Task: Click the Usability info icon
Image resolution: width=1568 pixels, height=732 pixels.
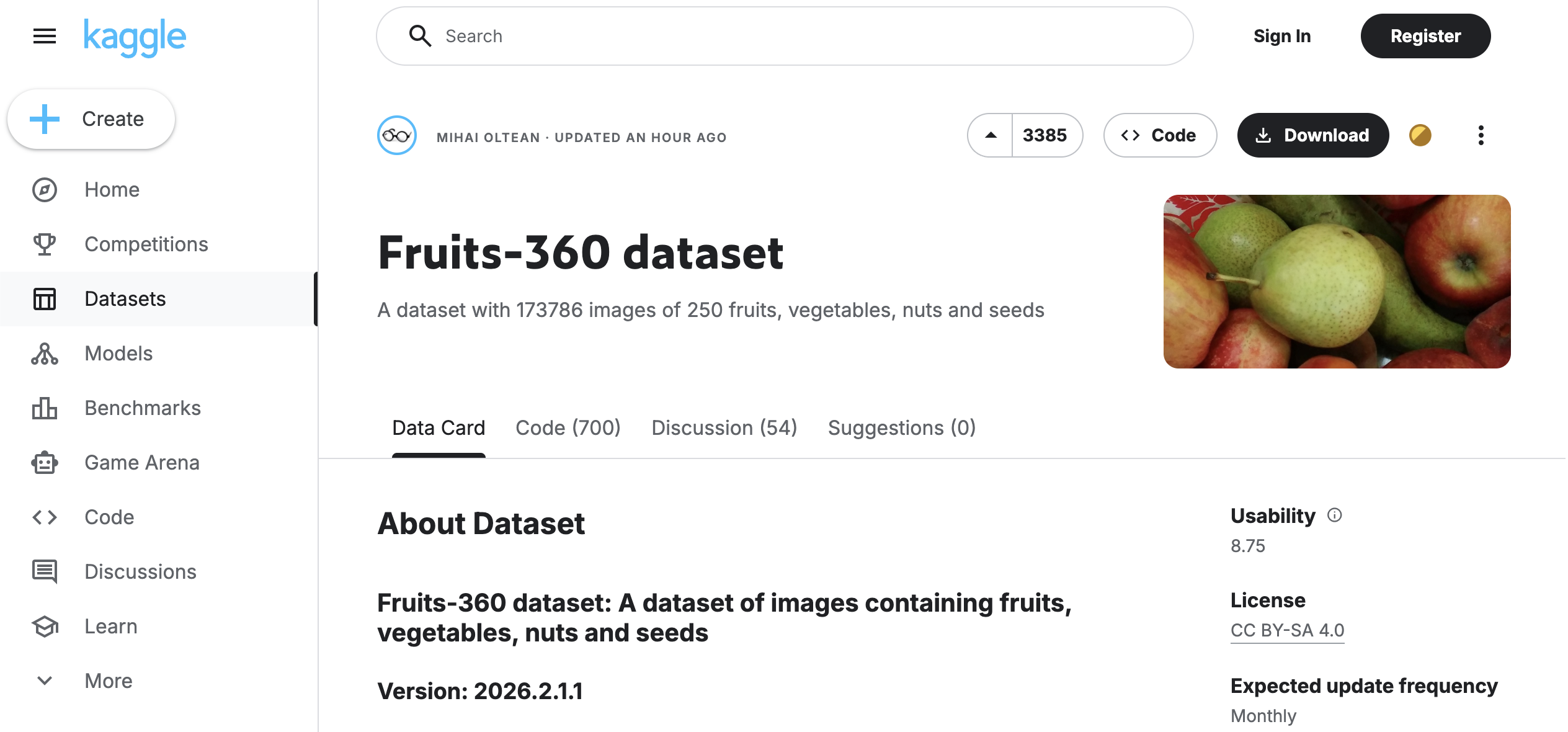Action: 1335,515
